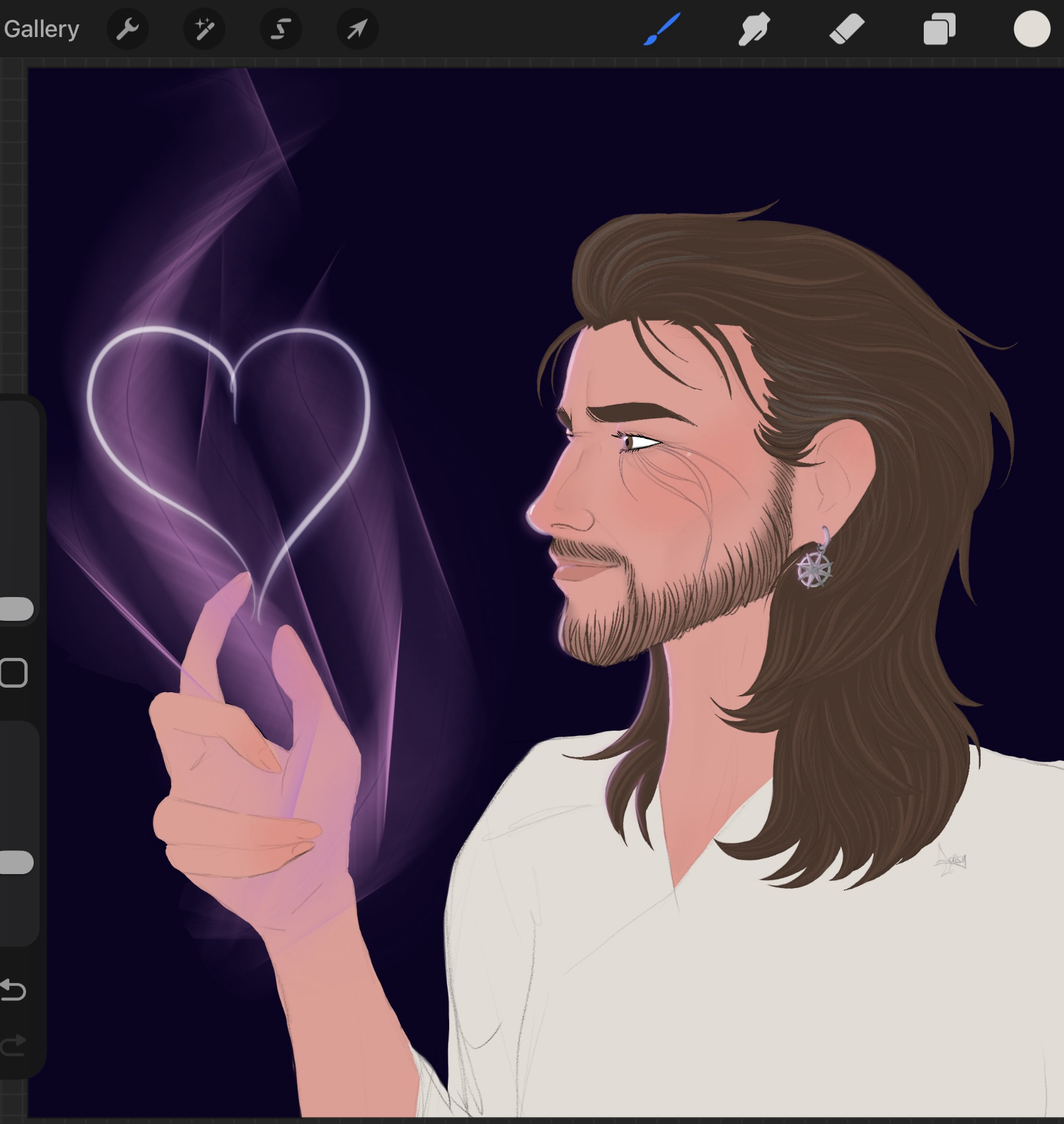The image size is (1064, 1124).
Task: Tap the silver star earring on canvas
Action: pyautogui.click(x=814, y=569)
